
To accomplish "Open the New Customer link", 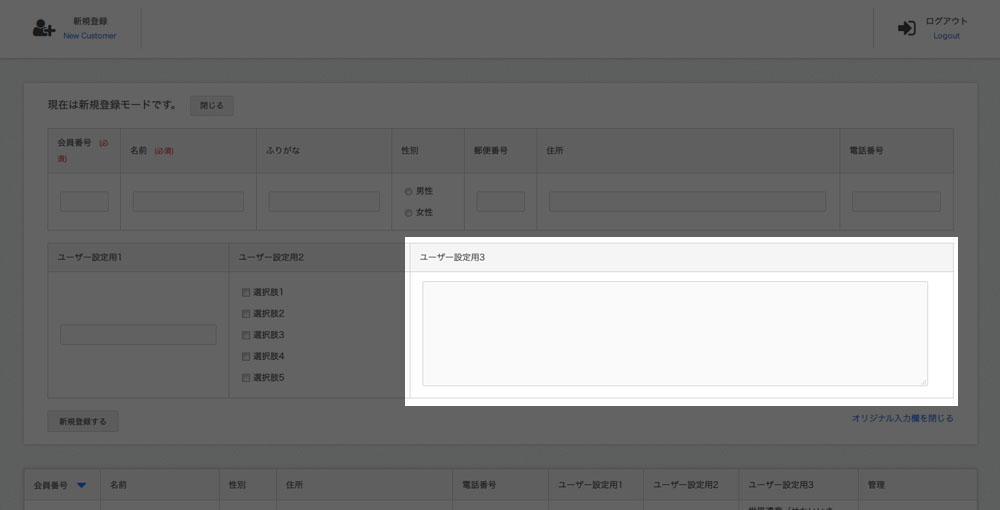I will click(x=90, y=36).
